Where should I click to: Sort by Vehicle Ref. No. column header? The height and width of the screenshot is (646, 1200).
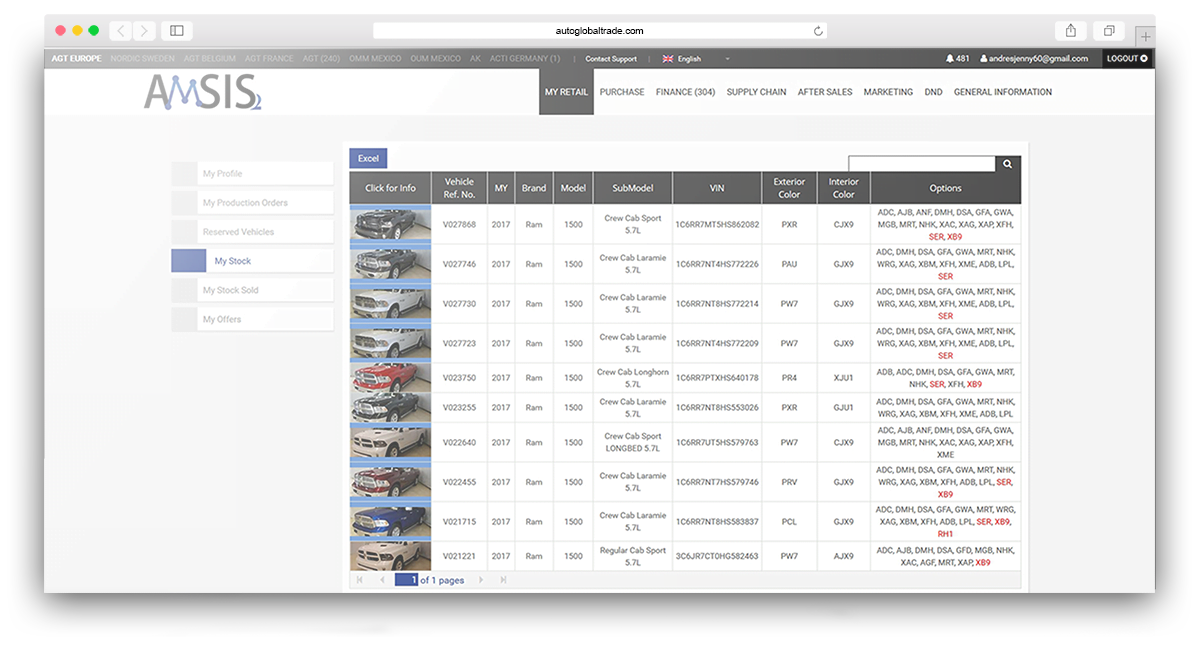point(459,188)
